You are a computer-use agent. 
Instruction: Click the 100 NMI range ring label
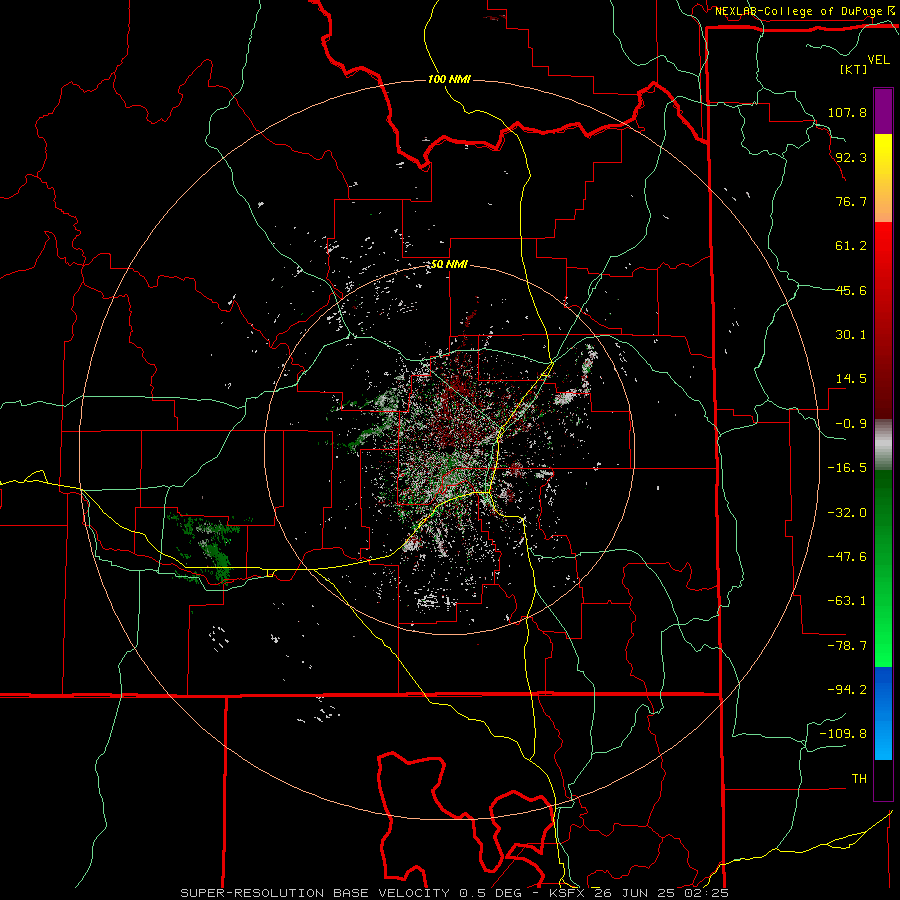tap(449, 79)
